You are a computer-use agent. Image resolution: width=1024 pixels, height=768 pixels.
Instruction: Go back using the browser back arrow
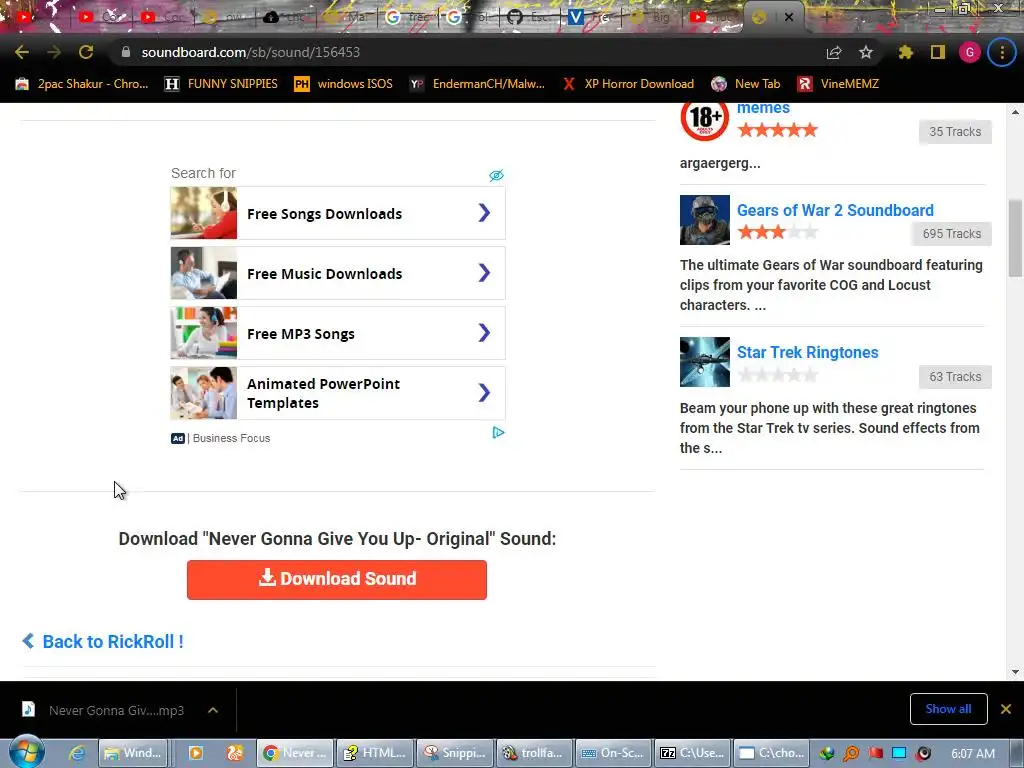point(22,52)
